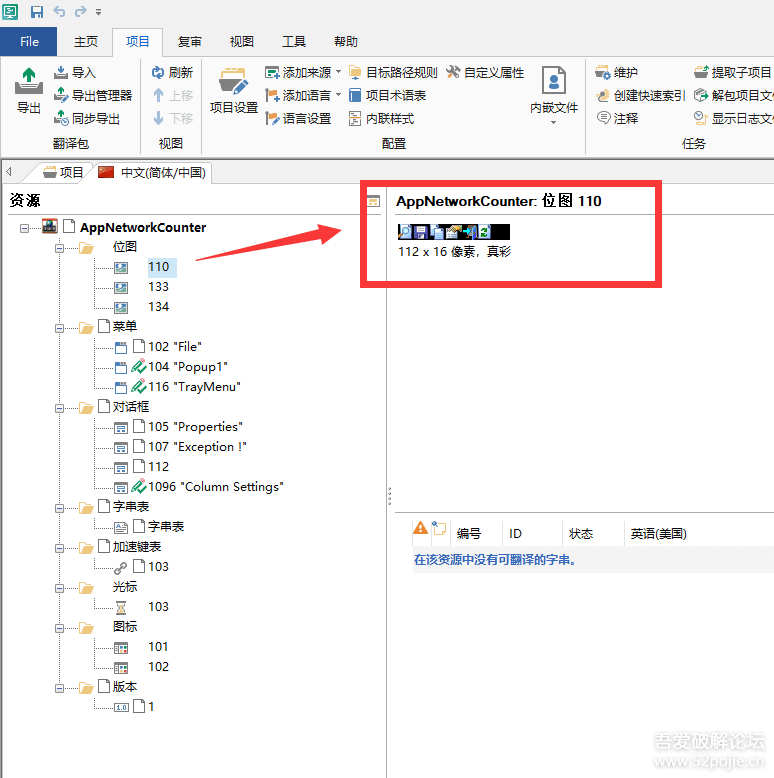Select icon resource 101
This screenshot has height=778, width=774.
coord(158,647)
